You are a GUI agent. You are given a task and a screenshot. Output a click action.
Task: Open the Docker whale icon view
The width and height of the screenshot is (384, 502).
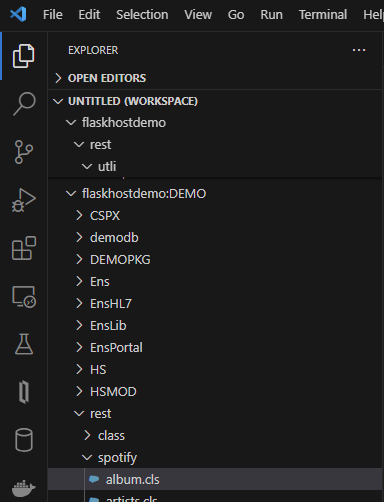tap(24, 488)
